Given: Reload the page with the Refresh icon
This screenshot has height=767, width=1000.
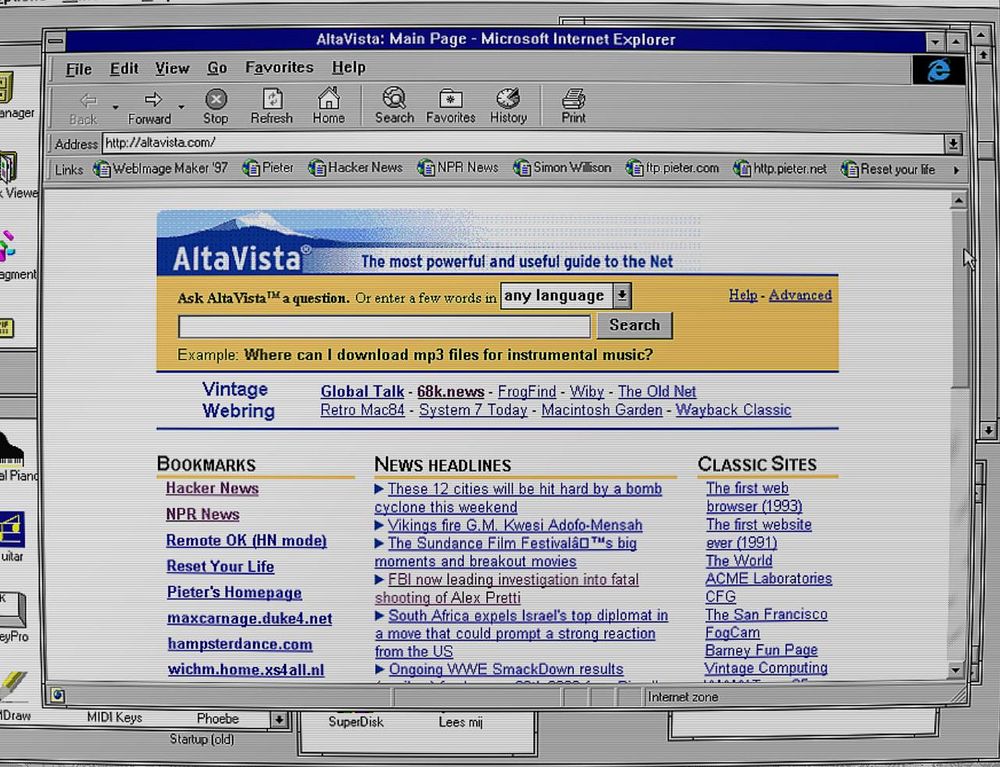Looking at the screenshot, I should [272, 106].
